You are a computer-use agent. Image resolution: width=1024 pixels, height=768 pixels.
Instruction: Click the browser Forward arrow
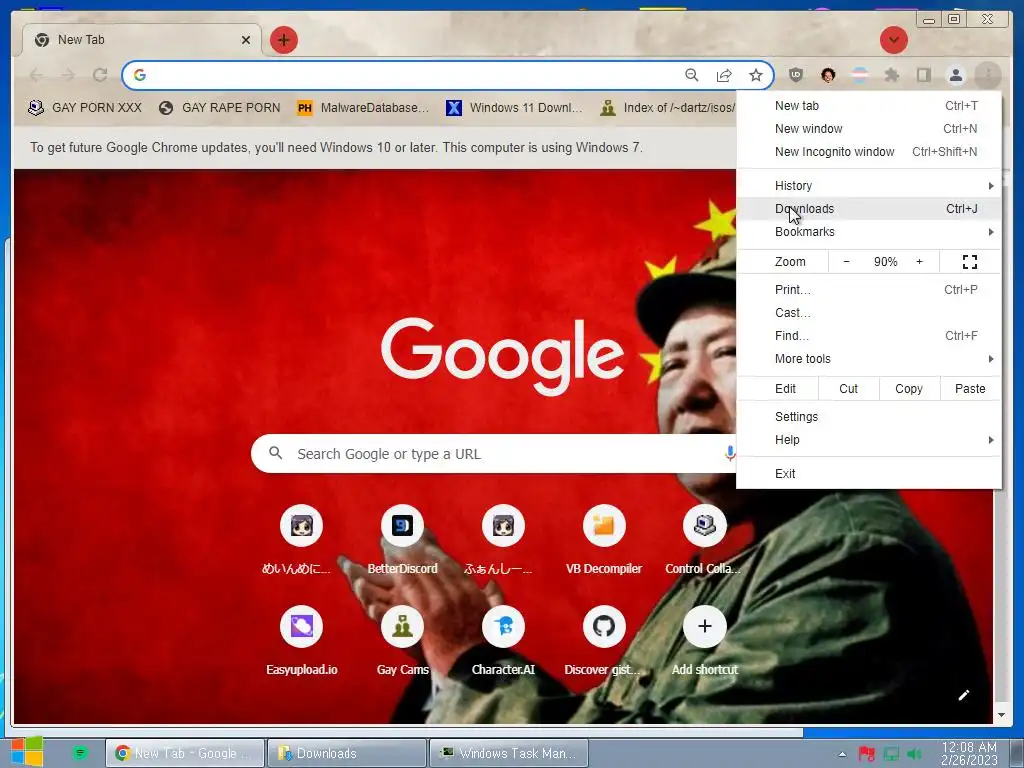(x=68, y=75)
